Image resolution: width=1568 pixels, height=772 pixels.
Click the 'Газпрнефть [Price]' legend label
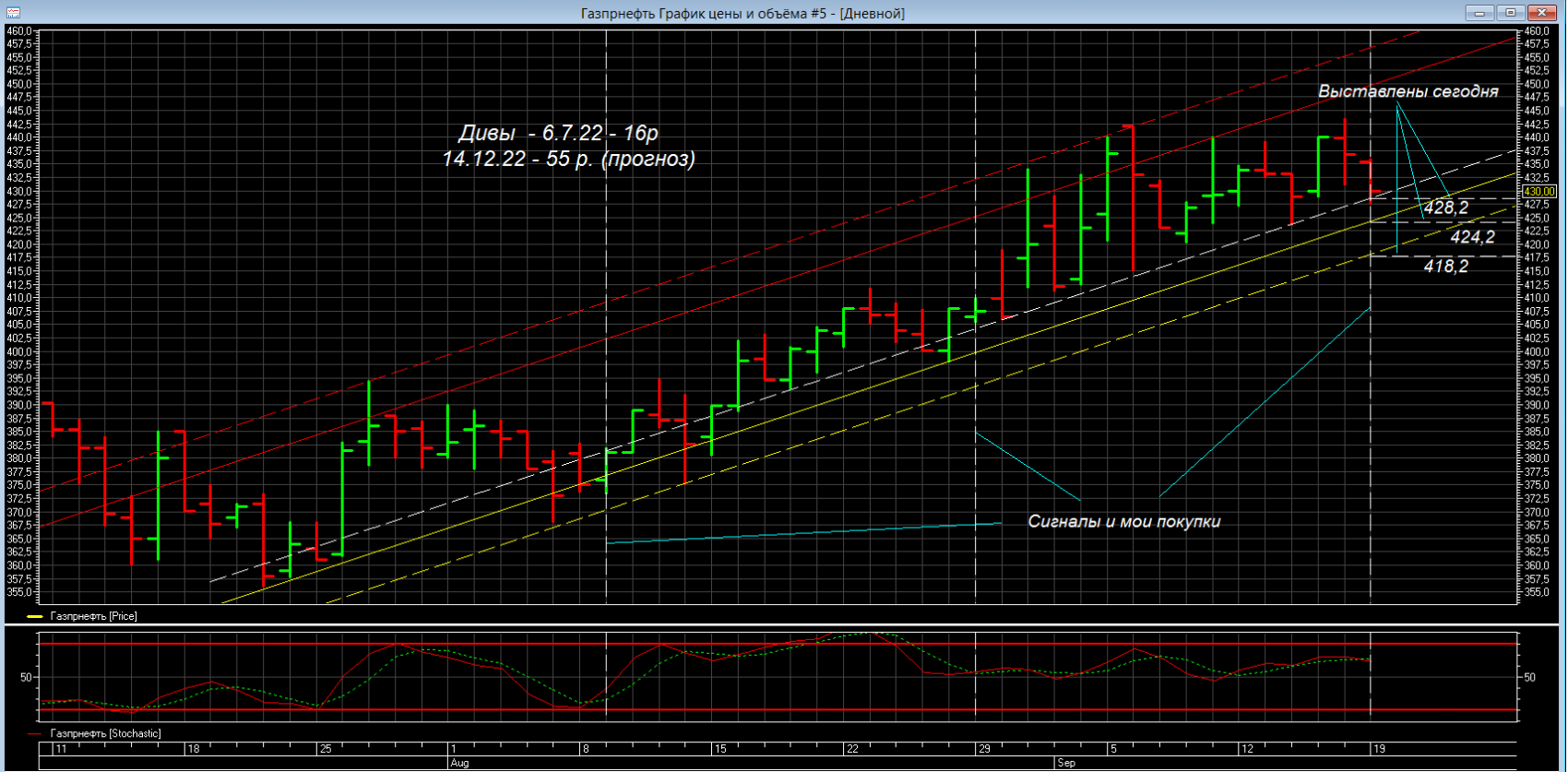click(x=93, y=616)
